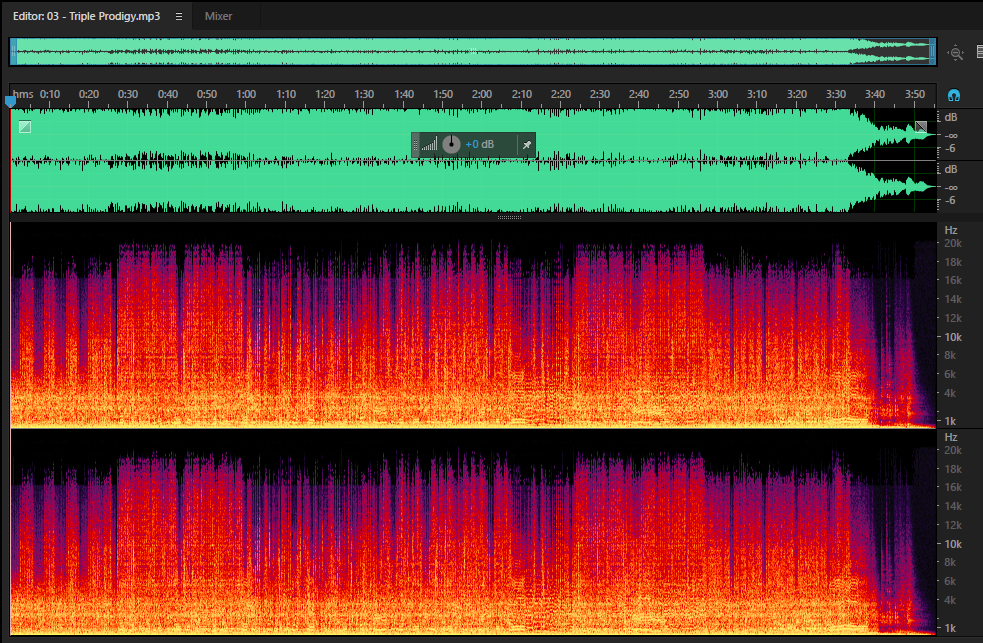Viewport: 983px width, 643px height.
Task: Click the 1k label on the top frequency scale
Action: click(950, 421)
